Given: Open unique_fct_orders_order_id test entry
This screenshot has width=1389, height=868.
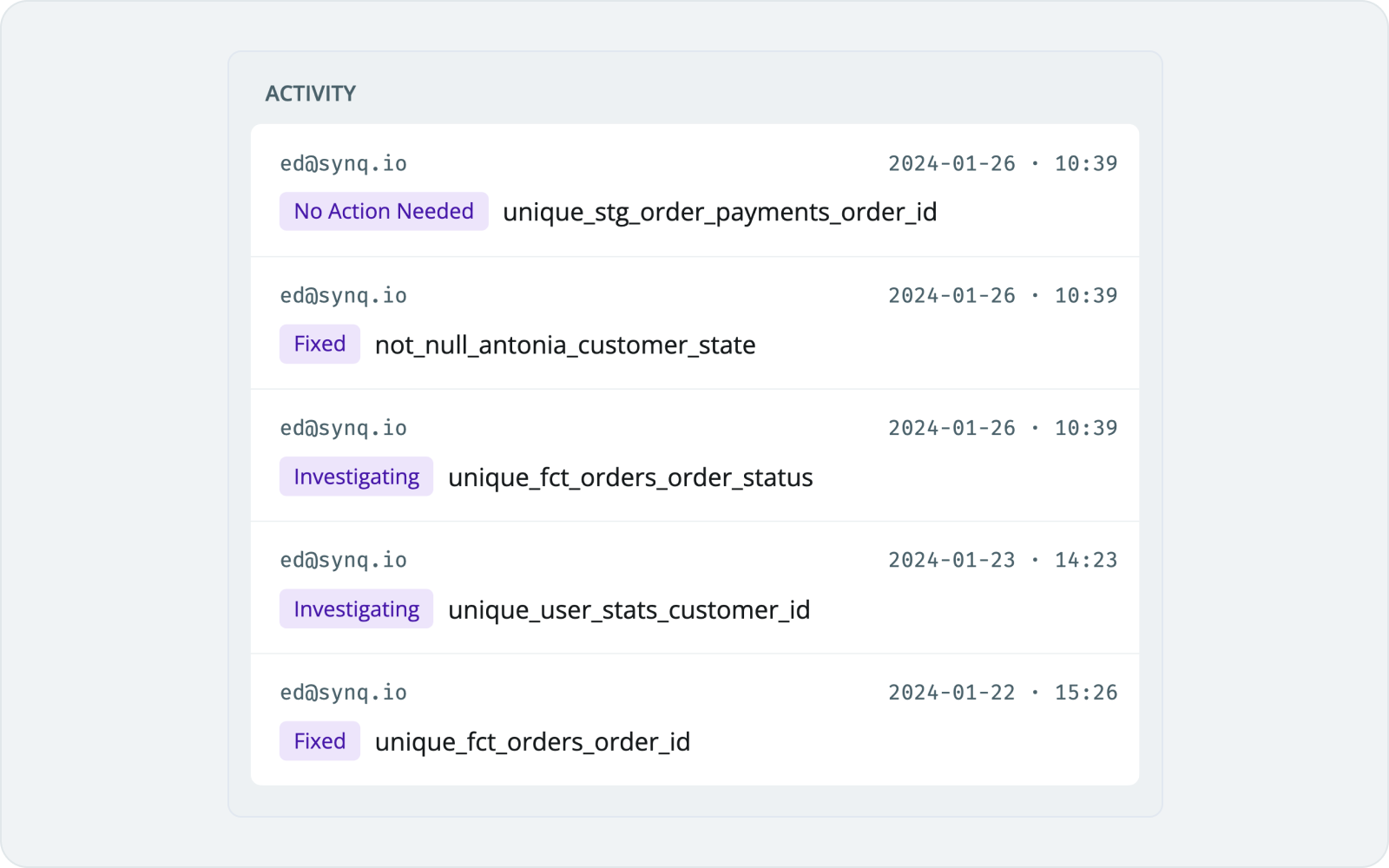Looking at the screenshot, I should (x=532, y=742).
